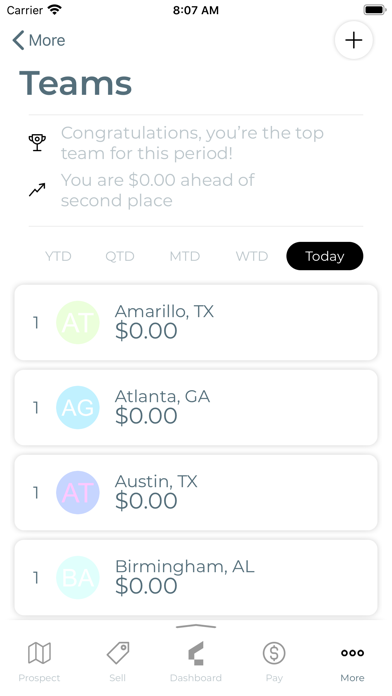Open the Prospect map tab
The width and height of the screenshot is (392, 696).
(x=39, y=661)
